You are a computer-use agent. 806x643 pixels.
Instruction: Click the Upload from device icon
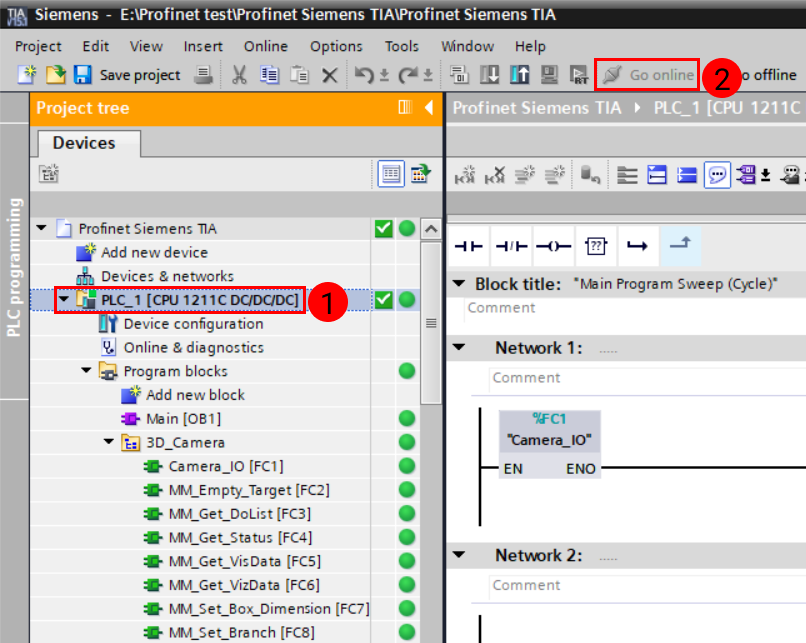[x=520, y=75]
